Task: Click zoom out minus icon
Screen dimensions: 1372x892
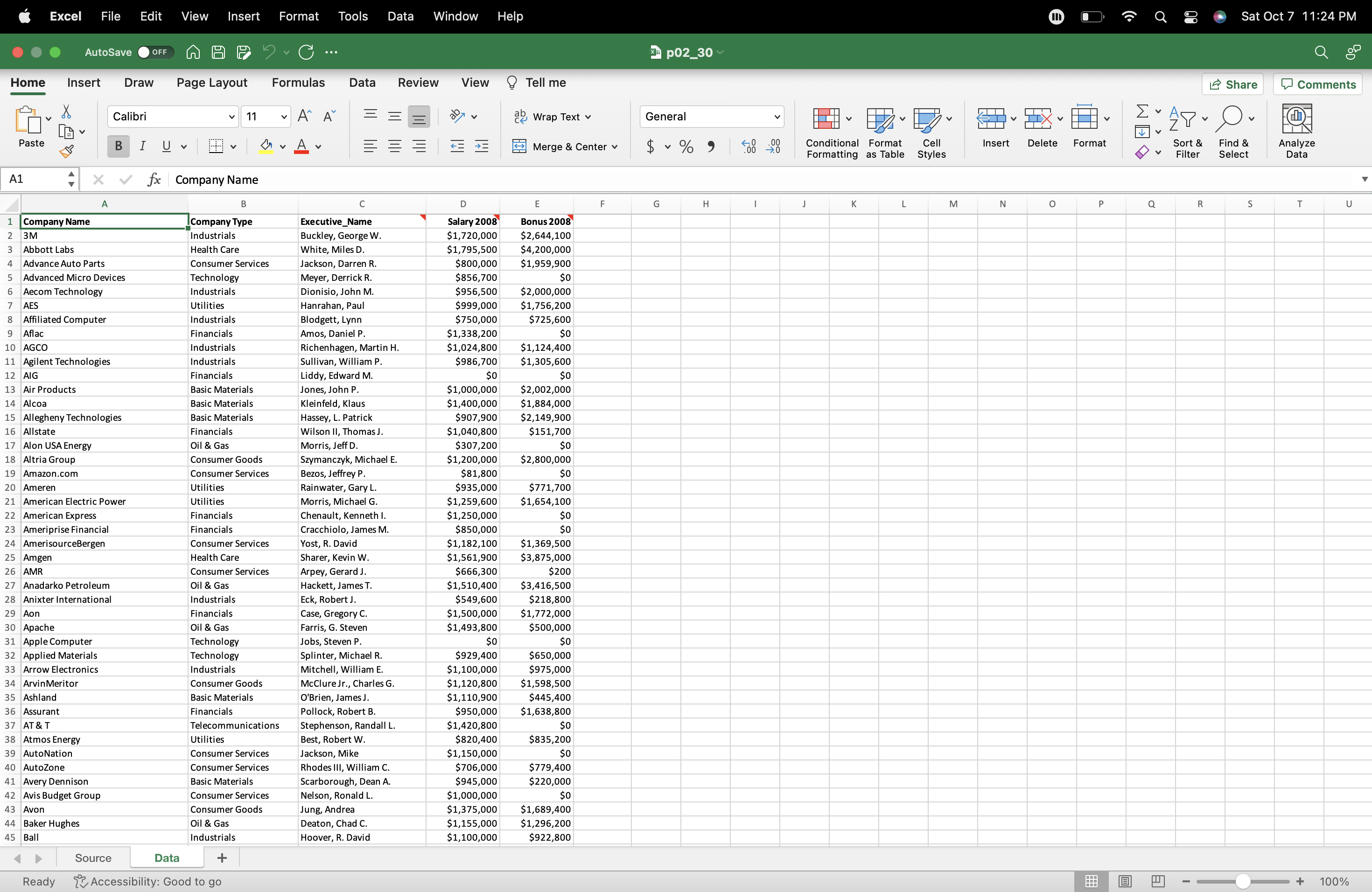Action: pyautogui.click(x=1186, y=881)
